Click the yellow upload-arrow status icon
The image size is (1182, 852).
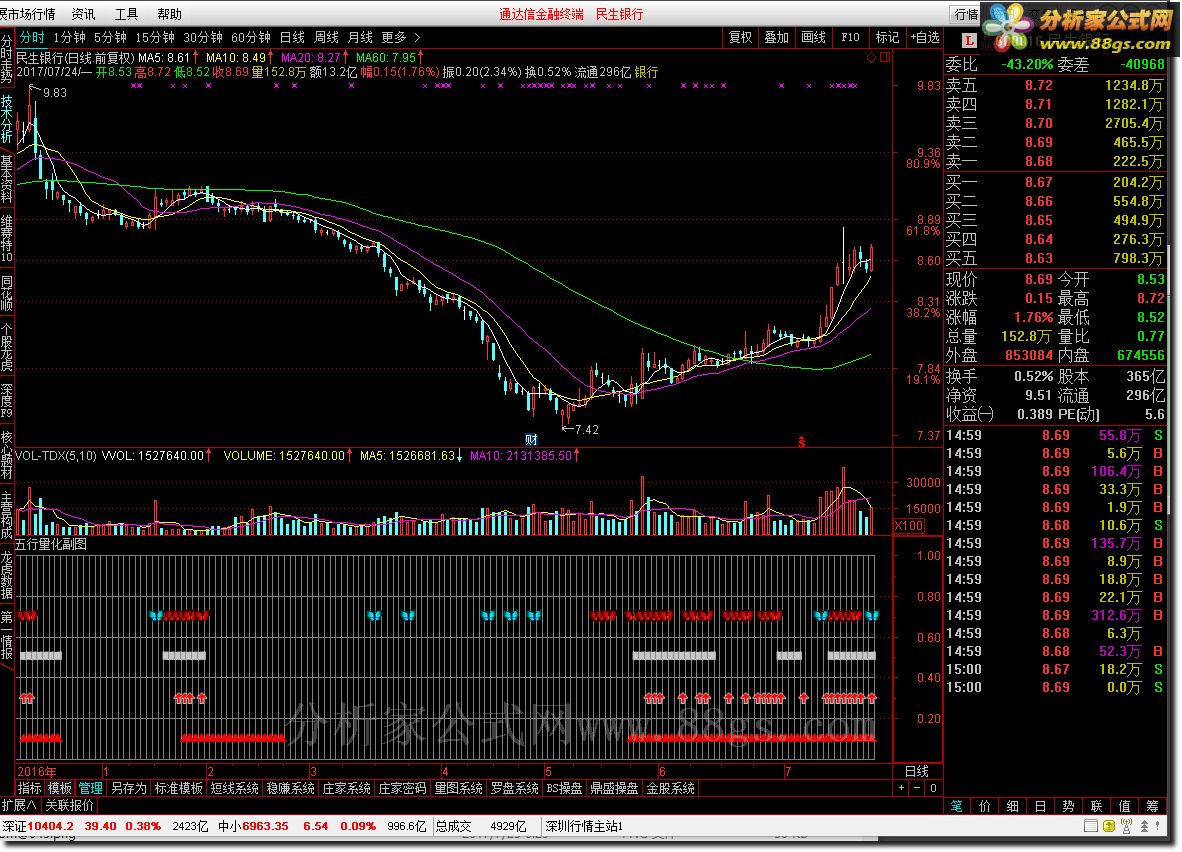1108,826
